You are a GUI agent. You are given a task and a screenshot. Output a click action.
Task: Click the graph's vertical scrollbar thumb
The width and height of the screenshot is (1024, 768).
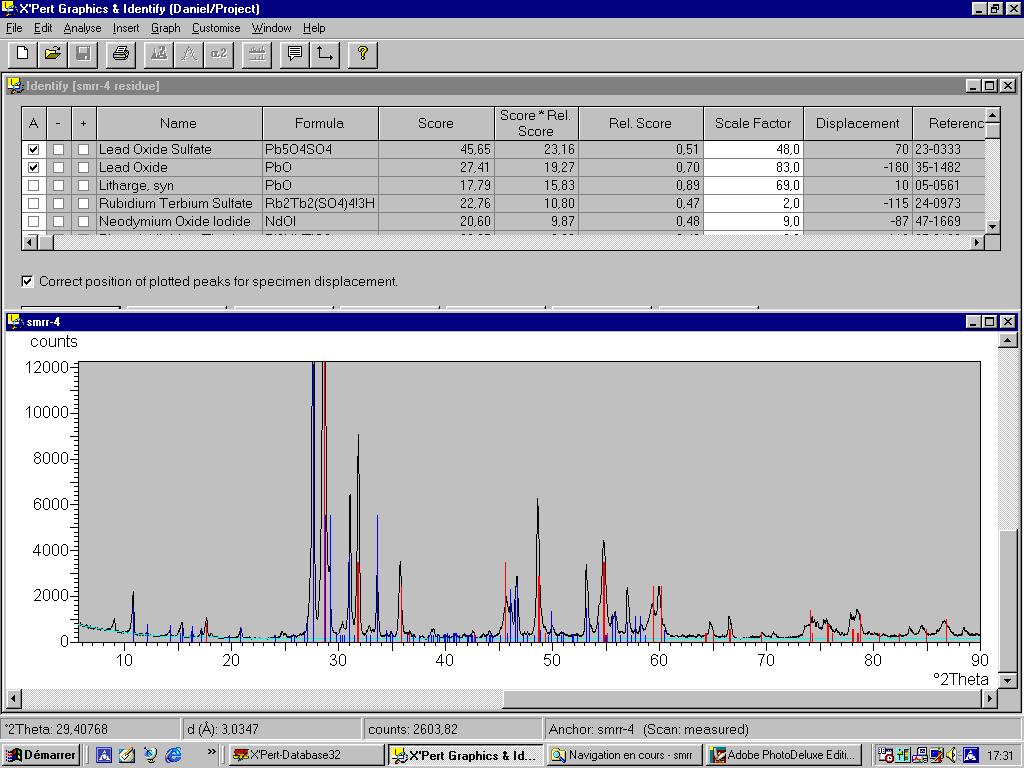1008,596
